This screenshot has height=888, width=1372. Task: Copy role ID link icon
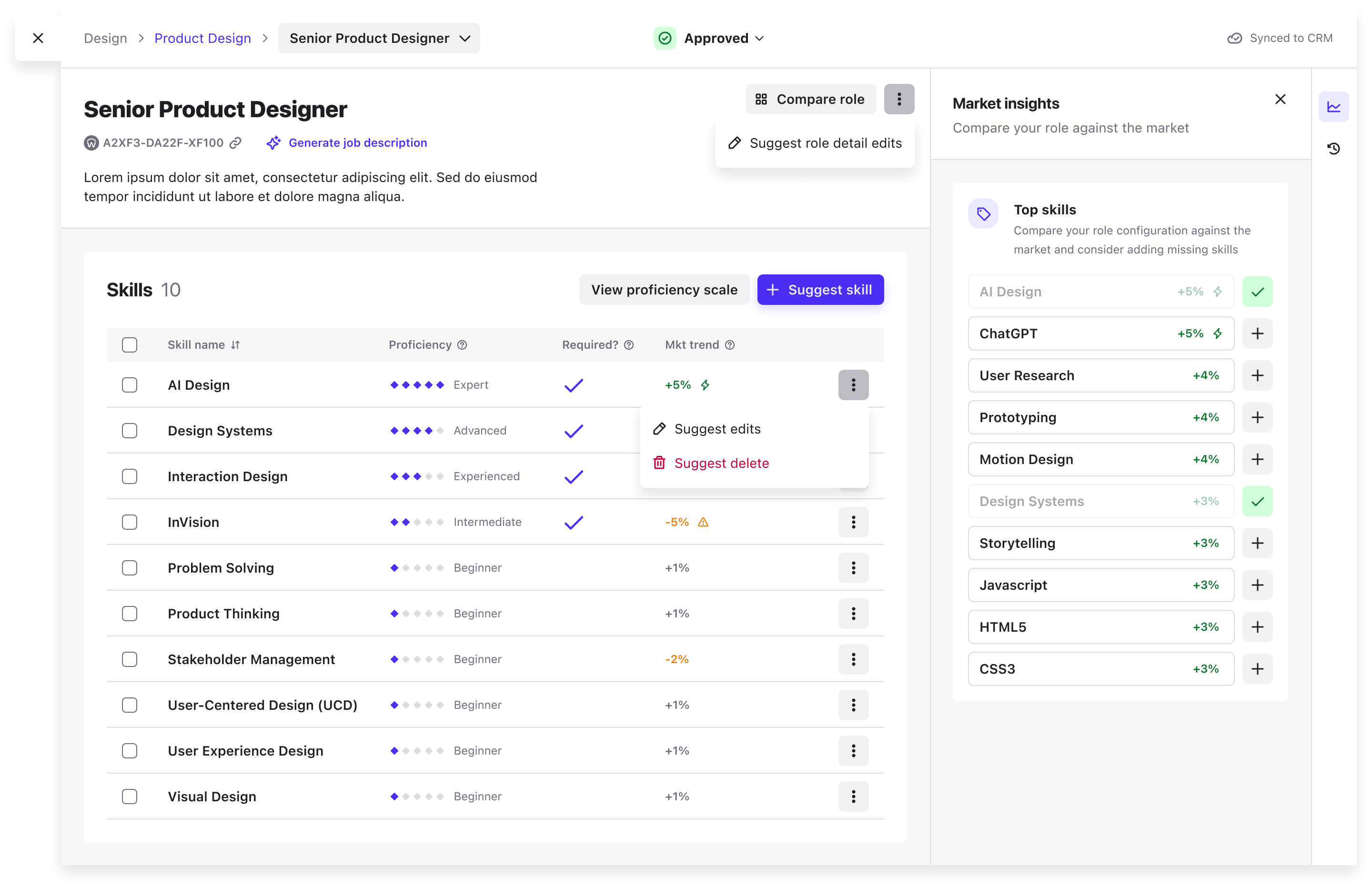[x=235, y=143]
